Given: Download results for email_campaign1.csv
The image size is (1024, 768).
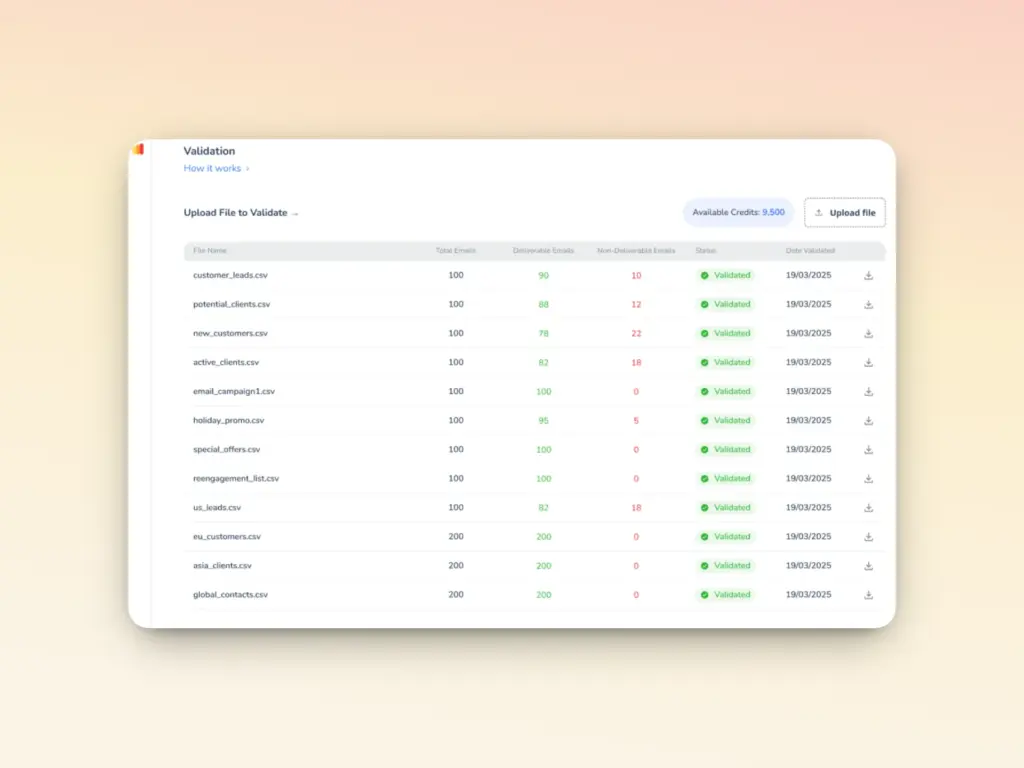Looking at the screenshot, I should click(x=868, y=391).
